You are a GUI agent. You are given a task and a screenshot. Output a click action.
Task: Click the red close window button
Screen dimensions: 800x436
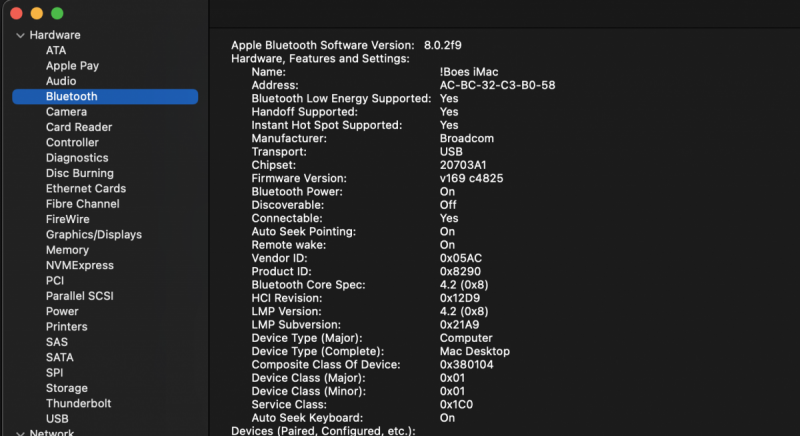(16, 13)
